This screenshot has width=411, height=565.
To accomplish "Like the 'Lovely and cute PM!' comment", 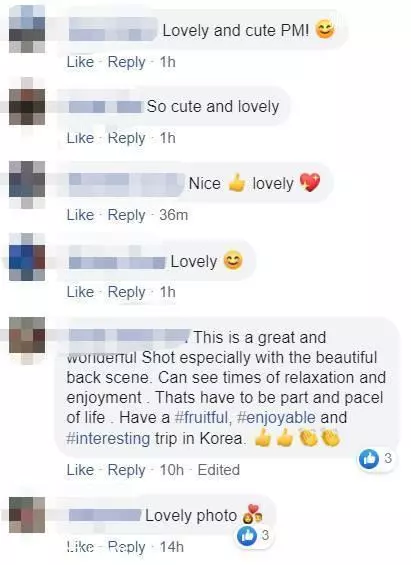I will click(80, 62).
